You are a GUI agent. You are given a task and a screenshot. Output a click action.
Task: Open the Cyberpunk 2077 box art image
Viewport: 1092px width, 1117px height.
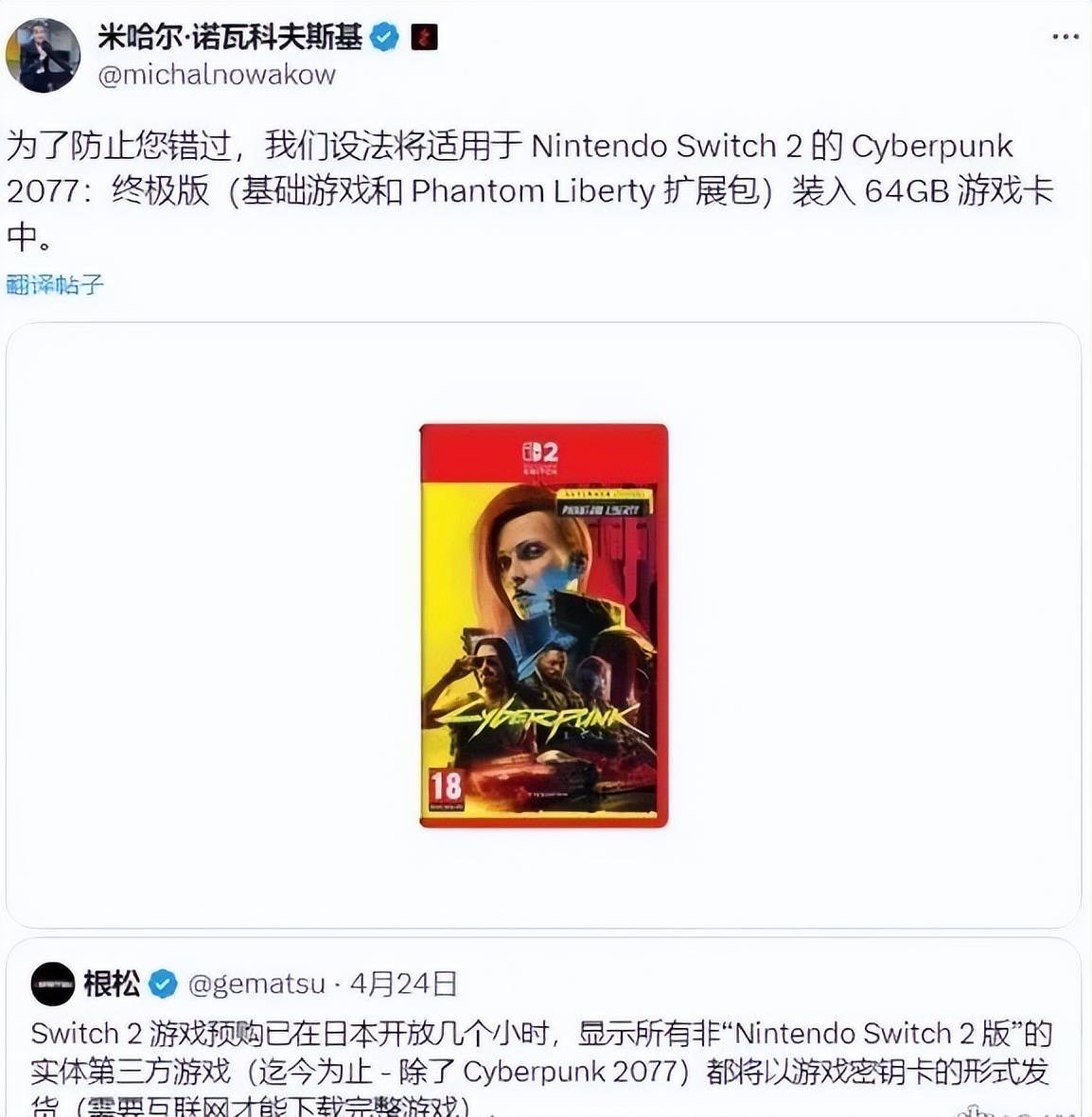point(543,626)
